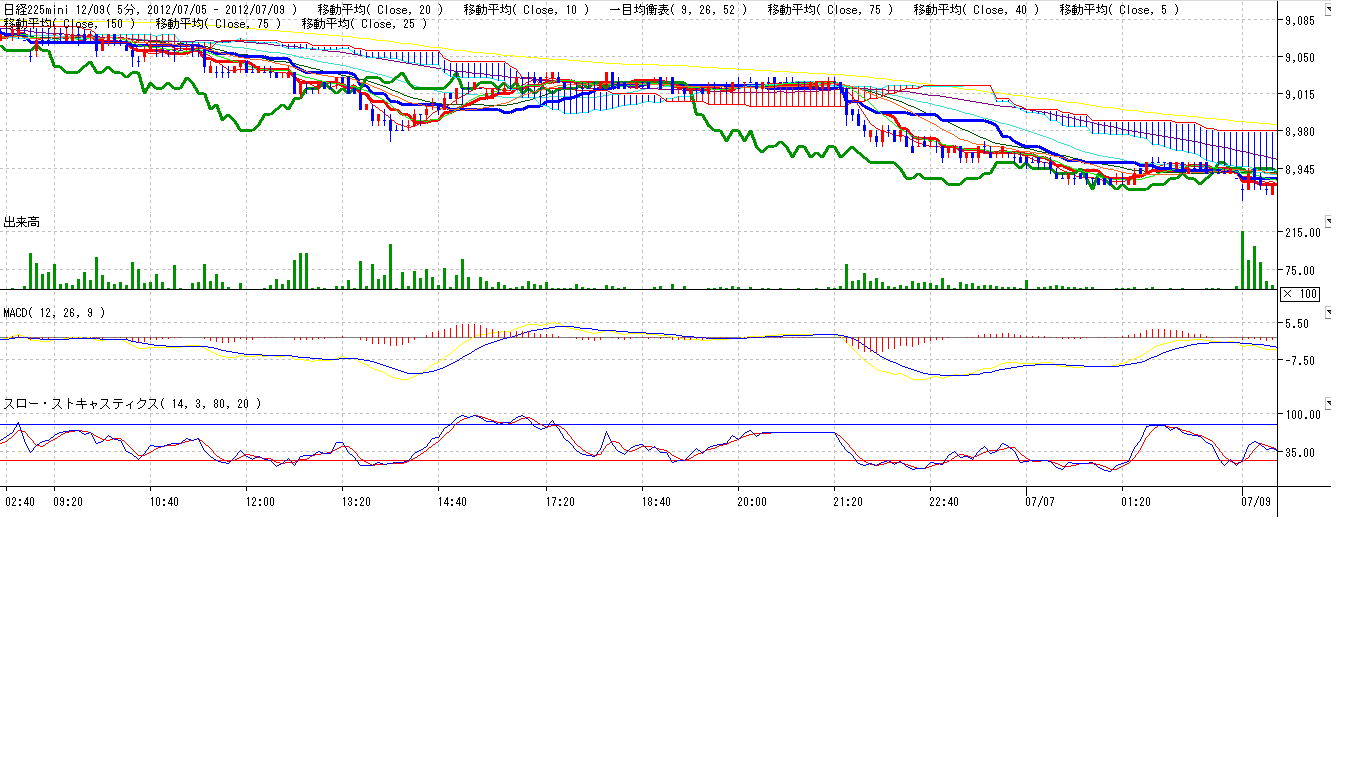Select the 移動平均(Close, 5) indicator label
Image resolution: width=1366 pixels, height=768 pixels.
click(1118, 9)
